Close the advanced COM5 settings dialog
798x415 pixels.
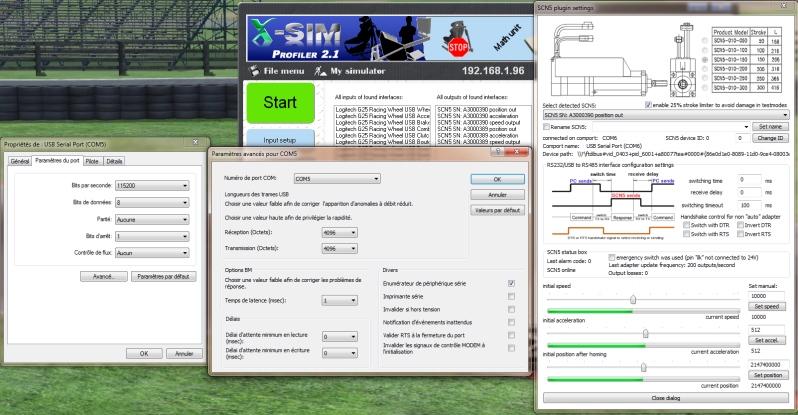[x=517, y=152]
